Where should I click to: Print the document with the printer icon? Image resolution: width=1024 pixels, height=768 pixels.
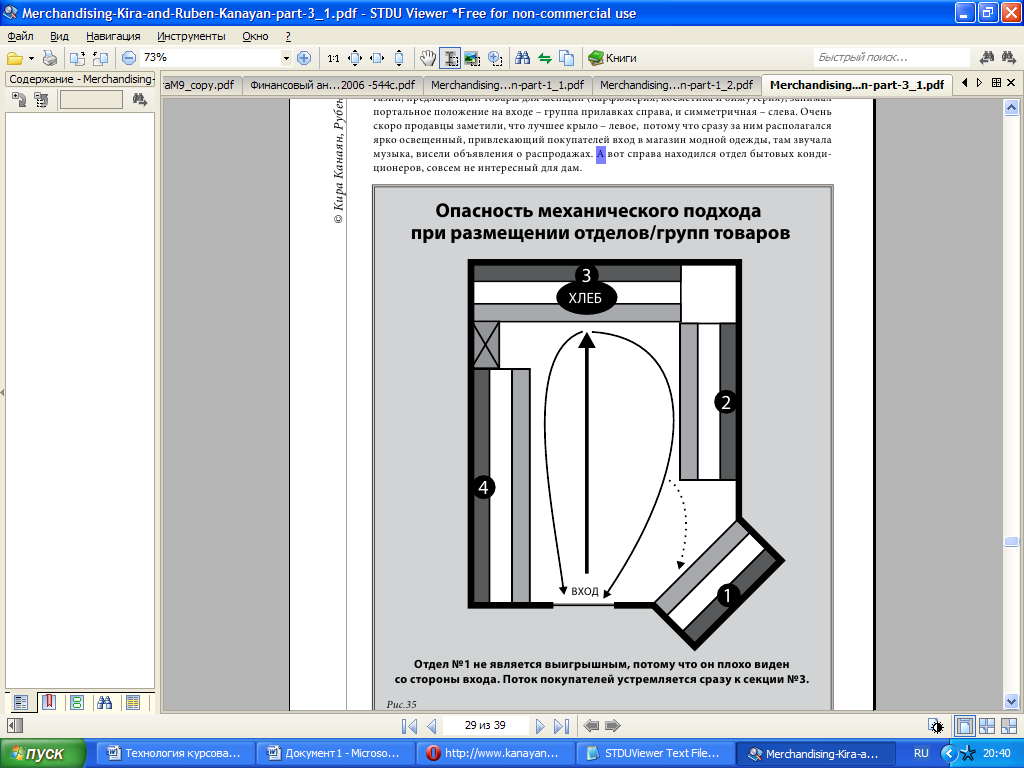click(x=50, y=58)
